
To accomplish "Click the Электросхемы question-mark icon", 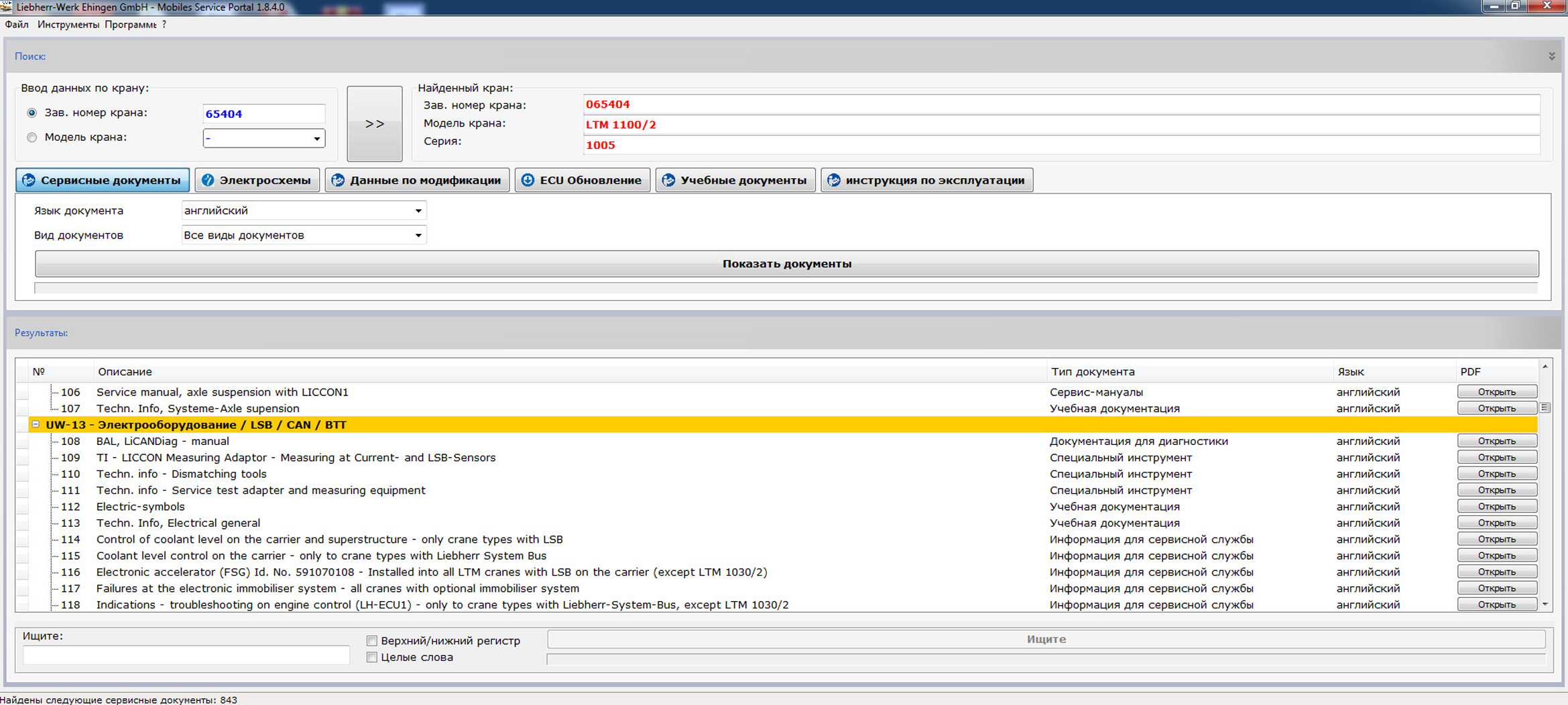I will click(208, 180).
